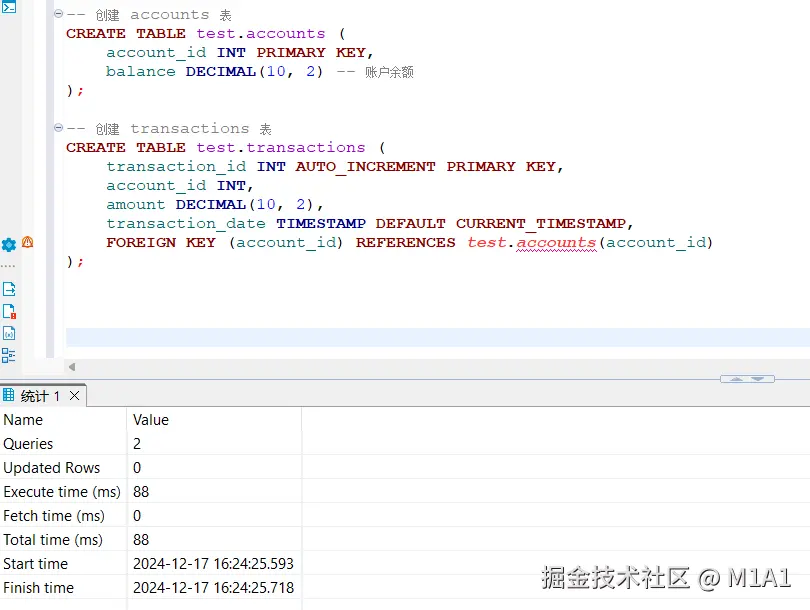This screenshot has width=810, height=610.
Task: Click the '-- 创建 transactions 表' comment
Action: (169, 129)
